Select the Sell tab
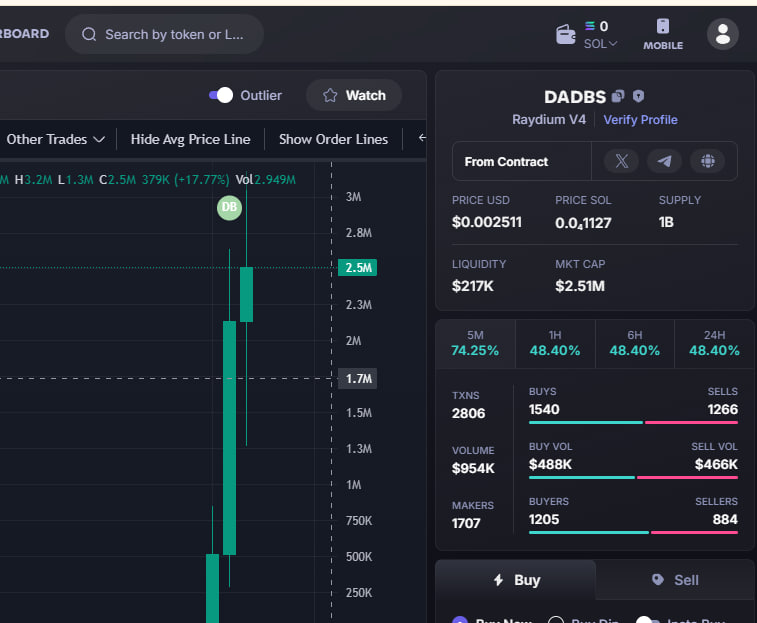Viewport: 757px width, 623px height. pos(675,580)
